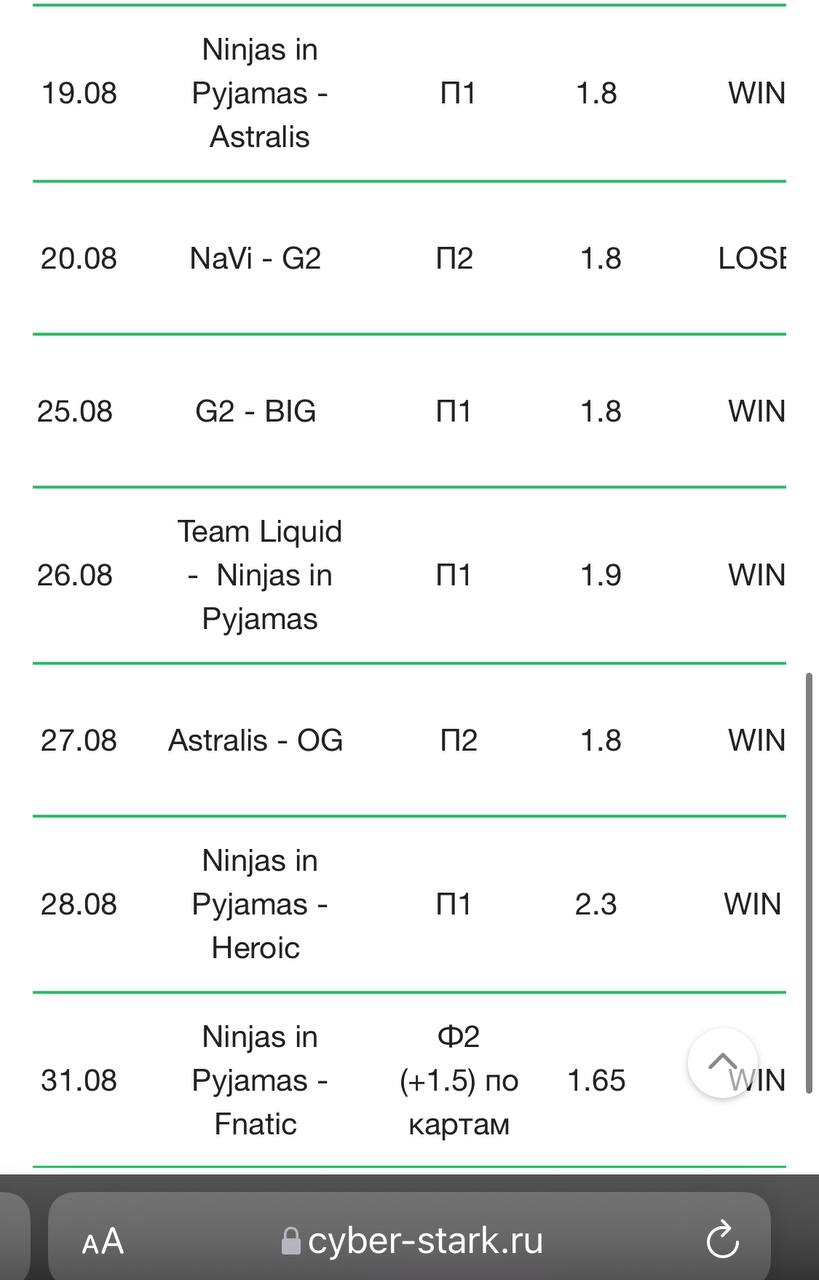Image resolution: width=819 pixels, height=1280 pixels.
Task: Select Ninjas in Pyjamas - Fnatic match
Action: (x=260, y=1080)
